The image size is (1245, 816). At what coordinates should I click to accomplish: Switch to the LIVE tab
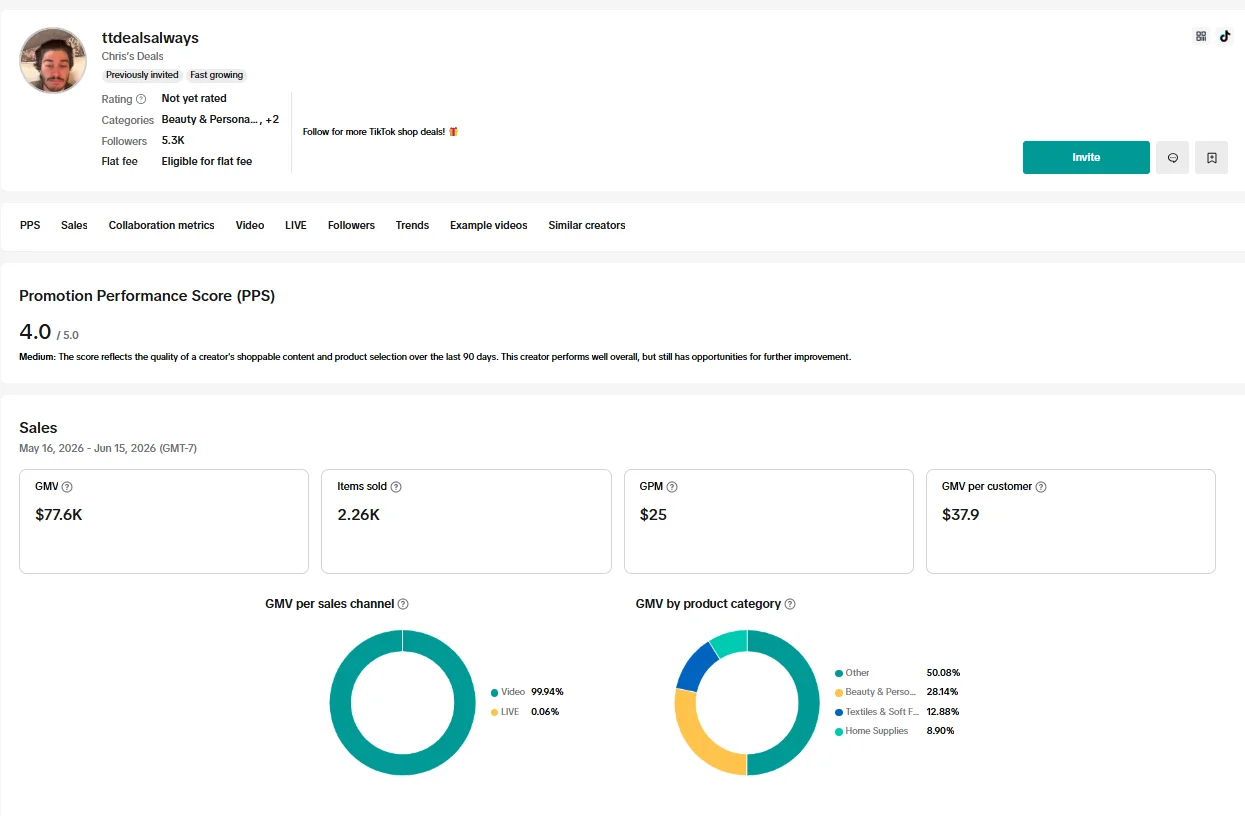pos(296,225)
